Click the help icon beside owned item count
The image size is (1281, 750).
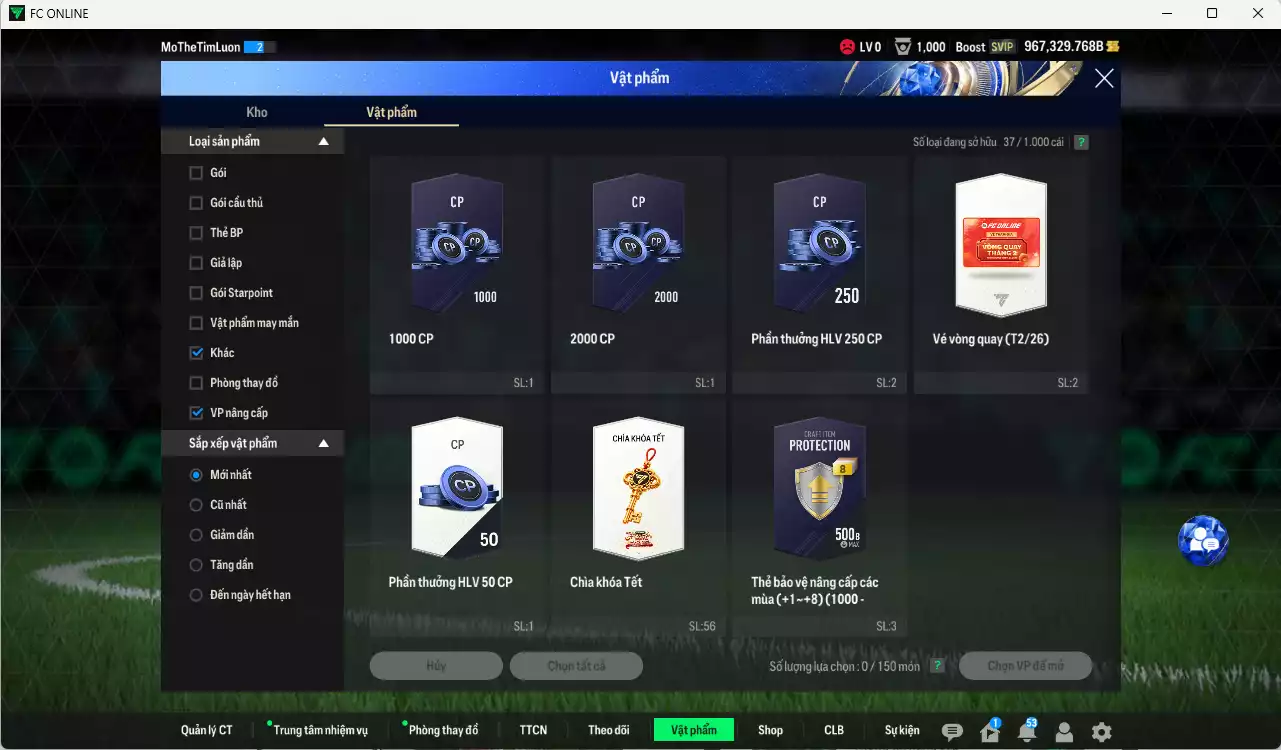[x=1081, y=142]
